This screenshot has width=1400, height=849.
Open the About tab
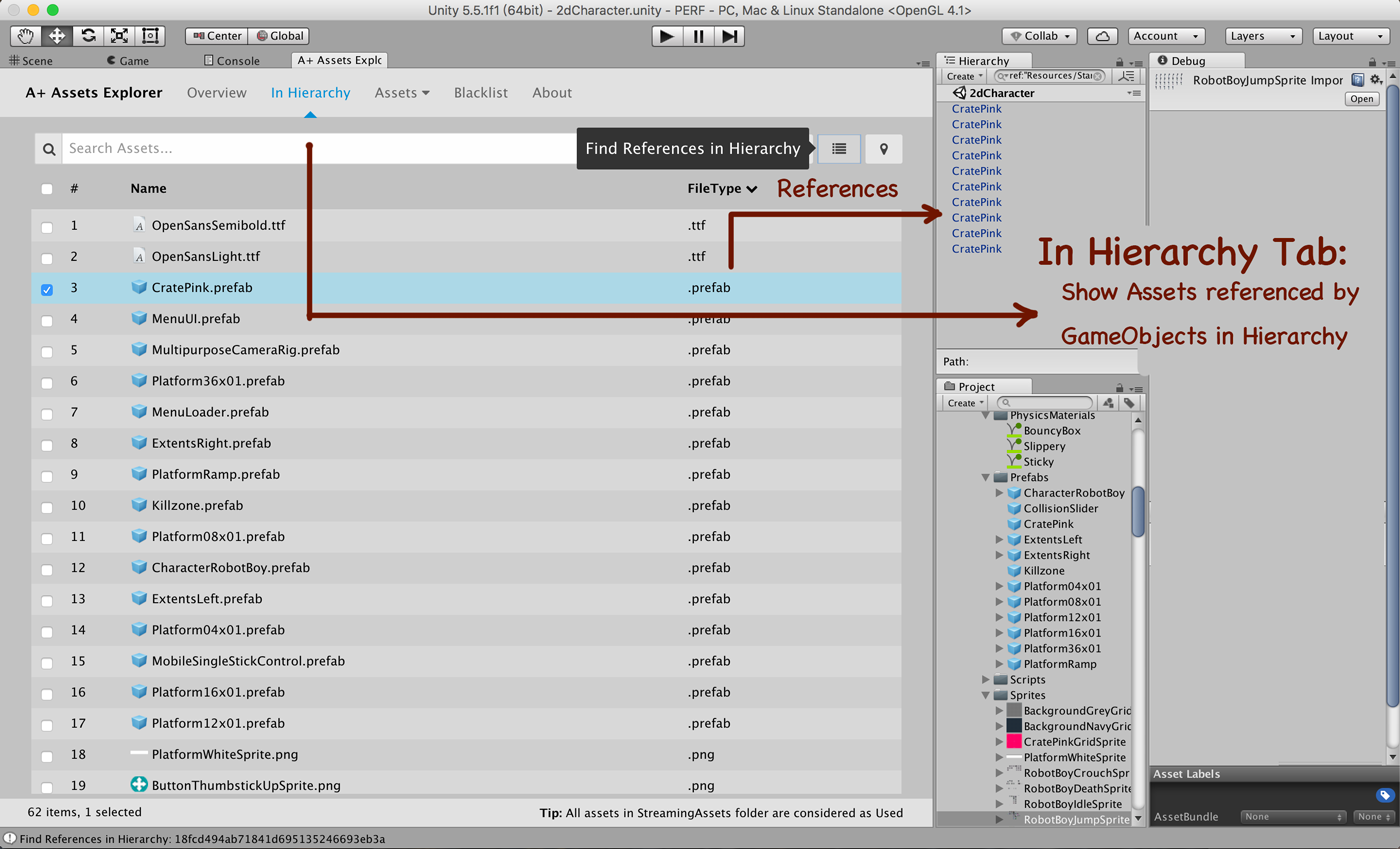552,93
